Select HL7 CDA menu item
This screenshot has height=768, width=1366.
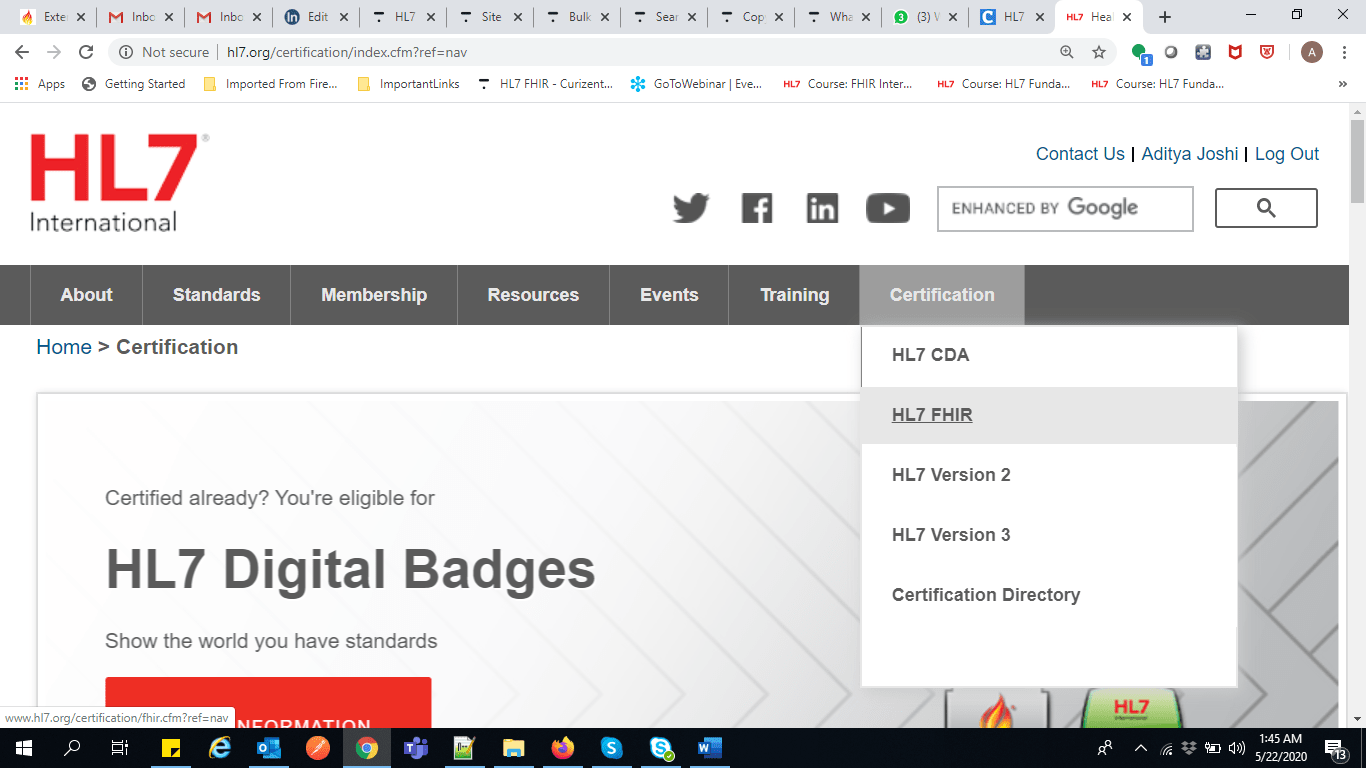click(1049, 355)
